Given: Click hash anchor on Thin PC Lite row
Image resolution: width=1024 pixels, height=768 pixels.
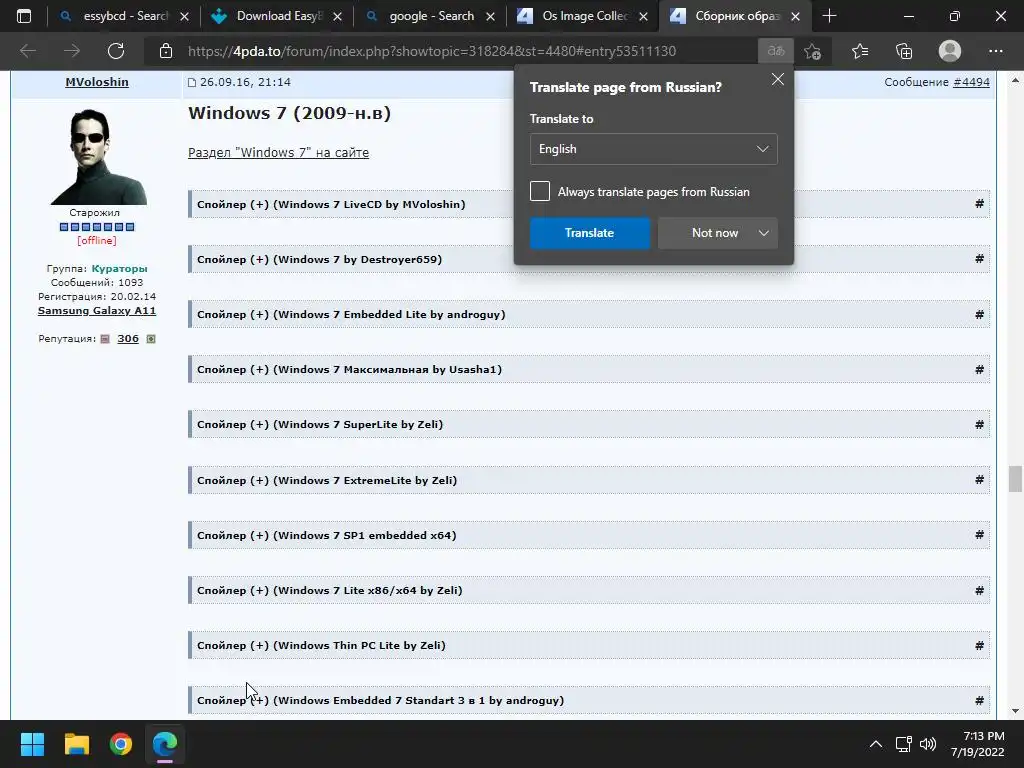Looking at the screenshot, I should click(979, 645).
